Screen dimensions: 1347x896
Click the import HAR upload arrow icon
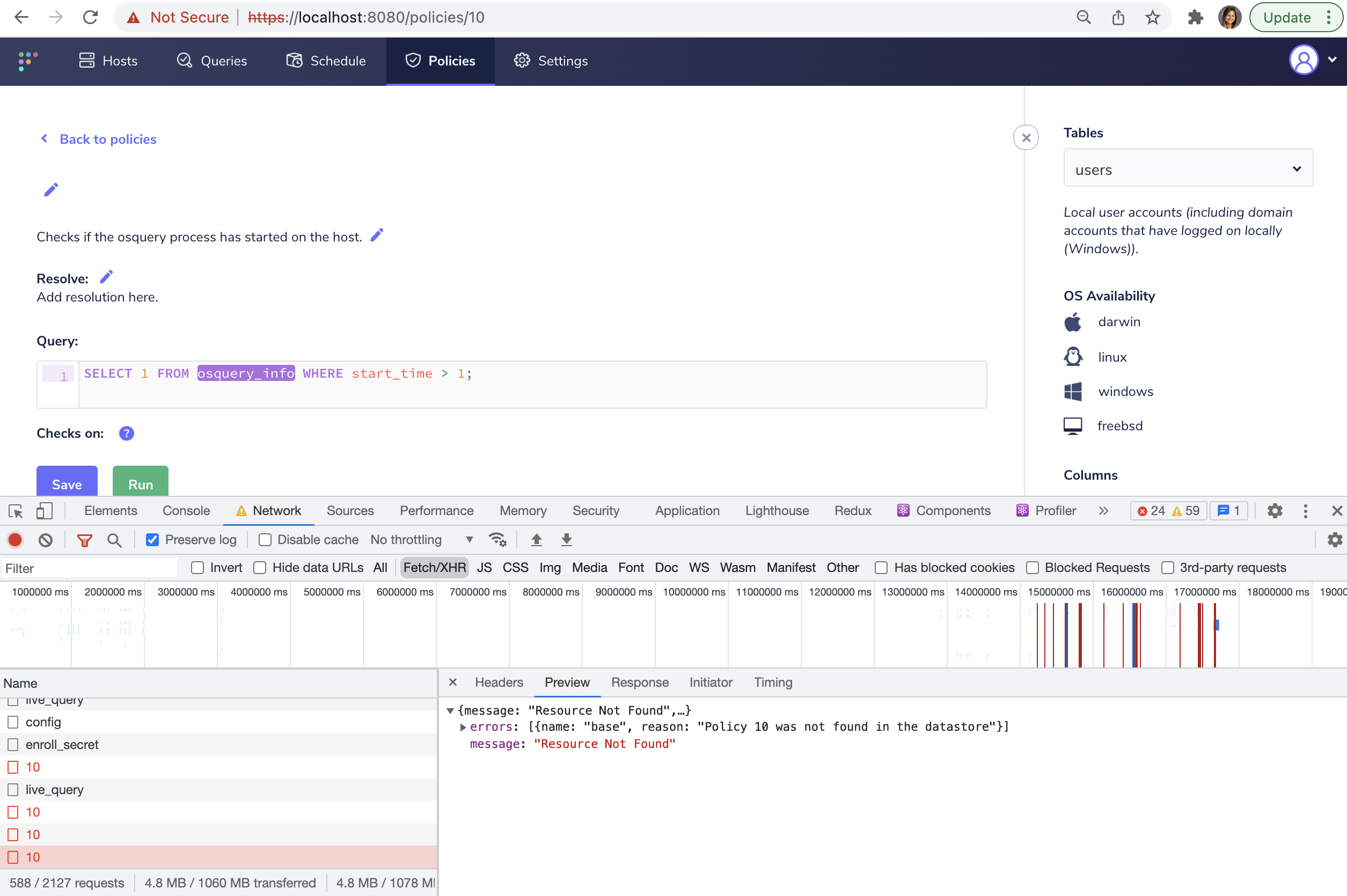[536, 539]
